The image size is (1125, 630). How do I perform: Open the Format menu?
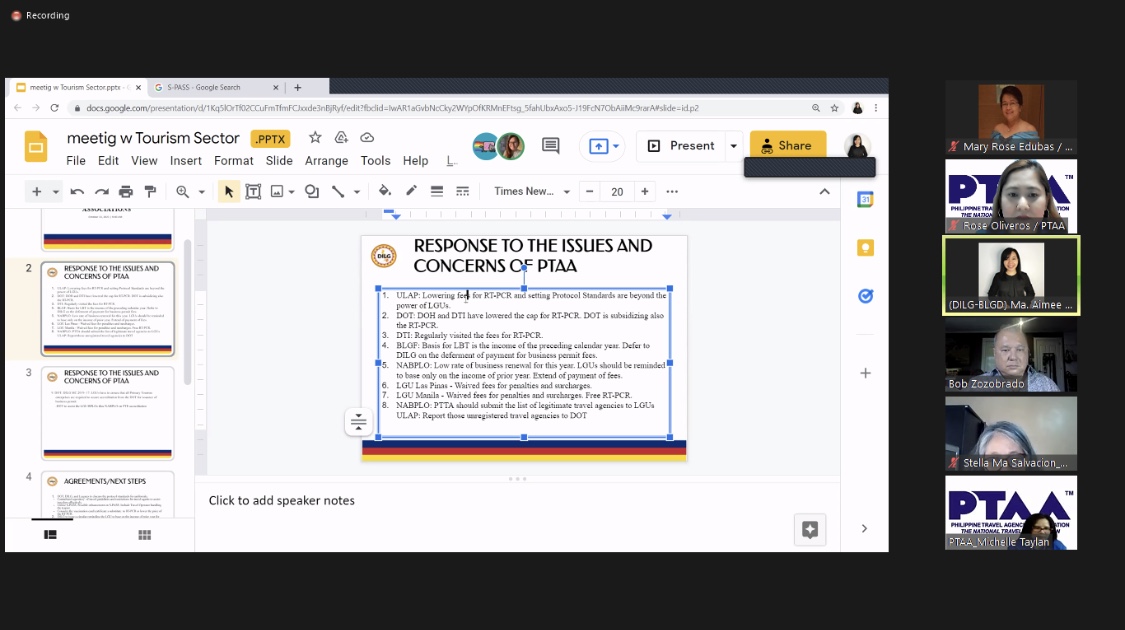pyautogui.click(x=234, y=161)
